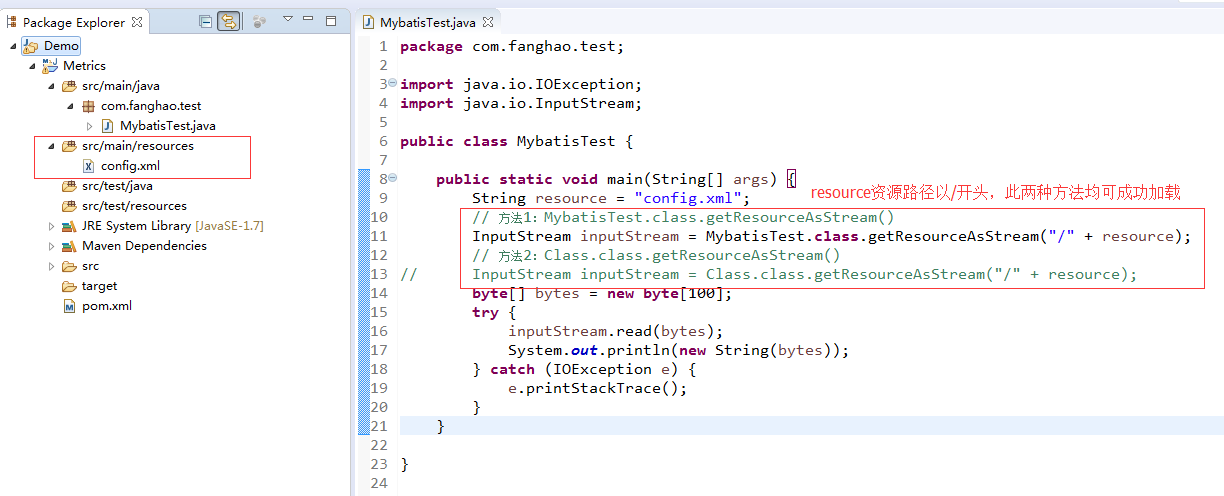Expand the Maven Dependencies node
The image size is (1224, 496).
pos(51,246)
